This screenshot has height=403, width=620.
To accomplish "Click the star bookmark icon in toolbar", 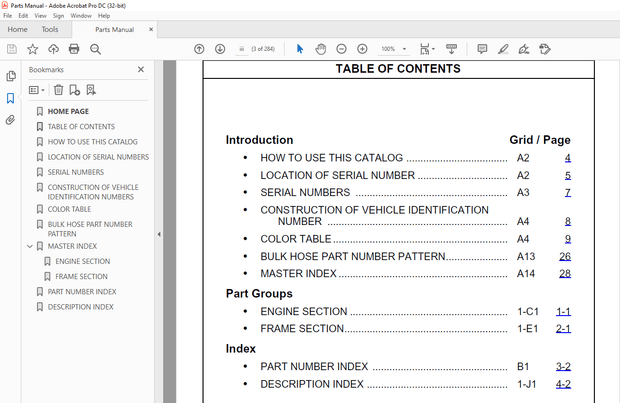I will tap(32, 49).
